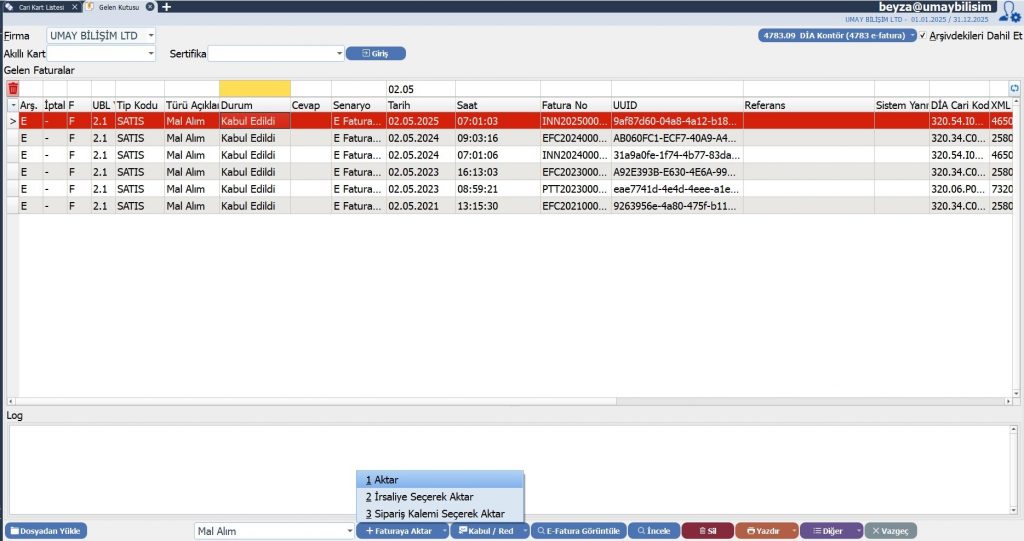Image resolution: width=1024 pixels, height=541 pixels.
Task: Switch to the Cari Kart Listesi tab
Action: point(40,7)
